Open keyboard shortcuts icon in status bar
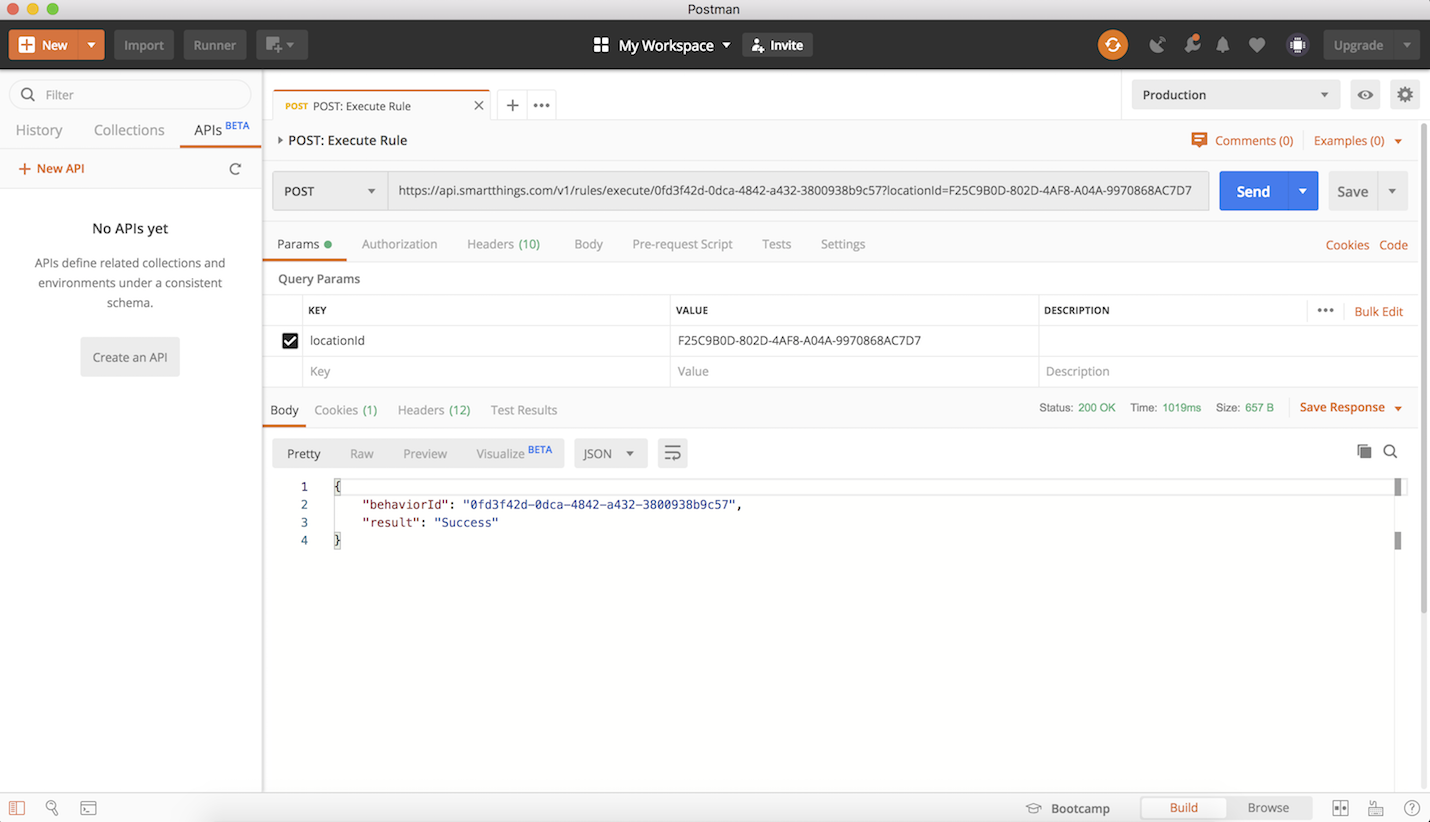 pyautogui.click(x=1376, y=808)
